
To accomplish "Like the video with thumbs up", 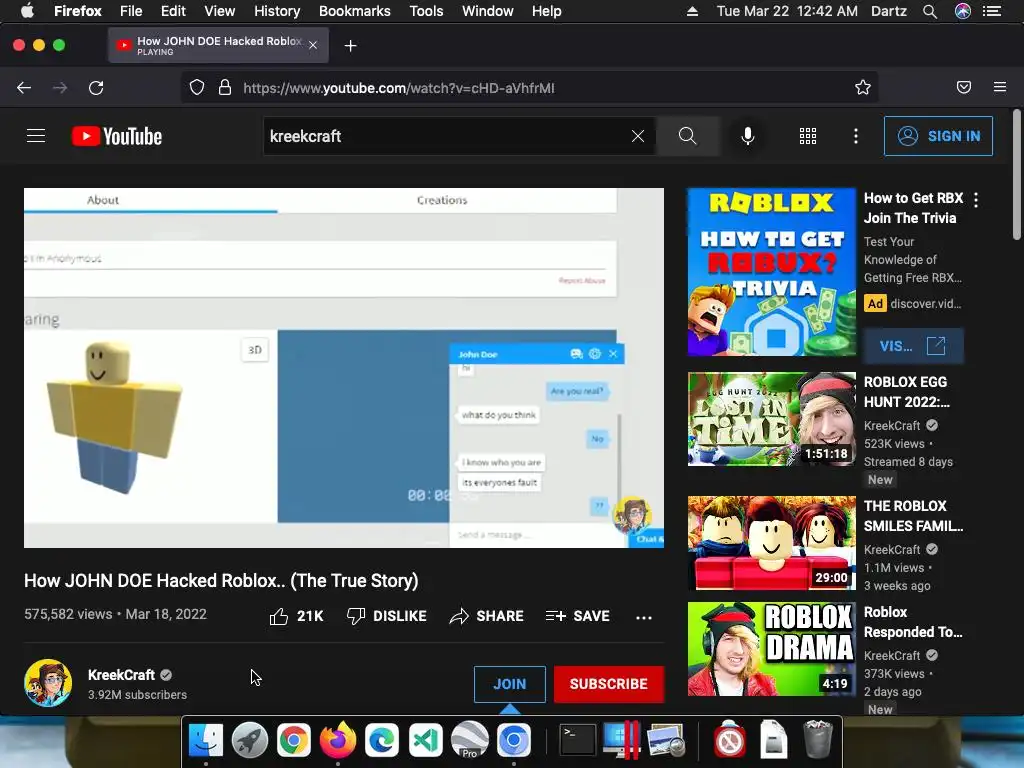I will point(296,616).
